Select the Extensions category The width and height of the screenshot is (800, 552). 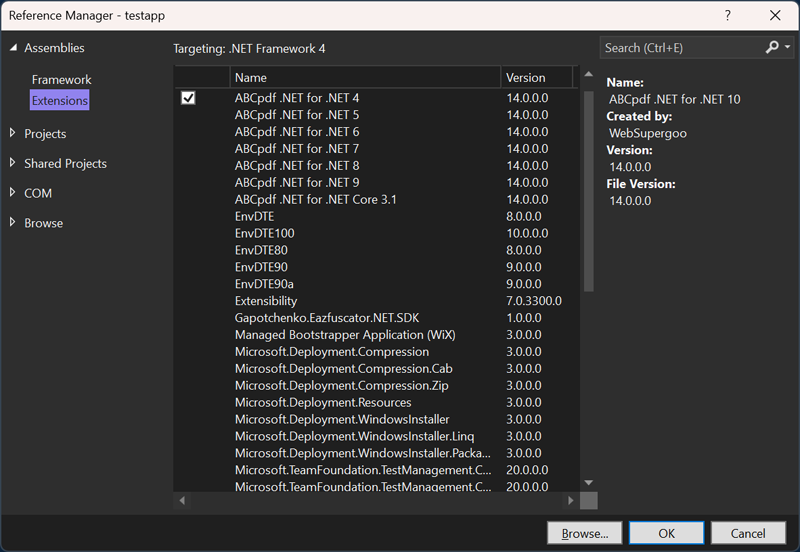[x=60, y=100]
